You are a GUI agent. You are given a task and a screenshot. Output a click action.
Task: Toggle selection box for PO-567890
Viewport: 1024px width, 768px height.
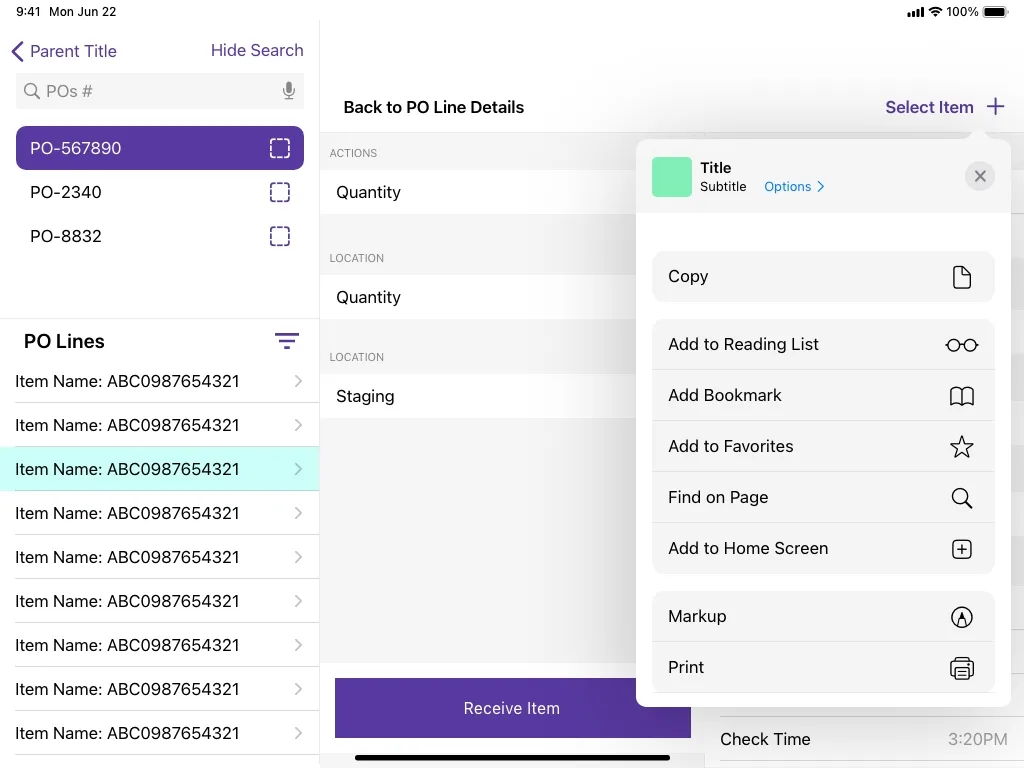(x=280, y=148)
